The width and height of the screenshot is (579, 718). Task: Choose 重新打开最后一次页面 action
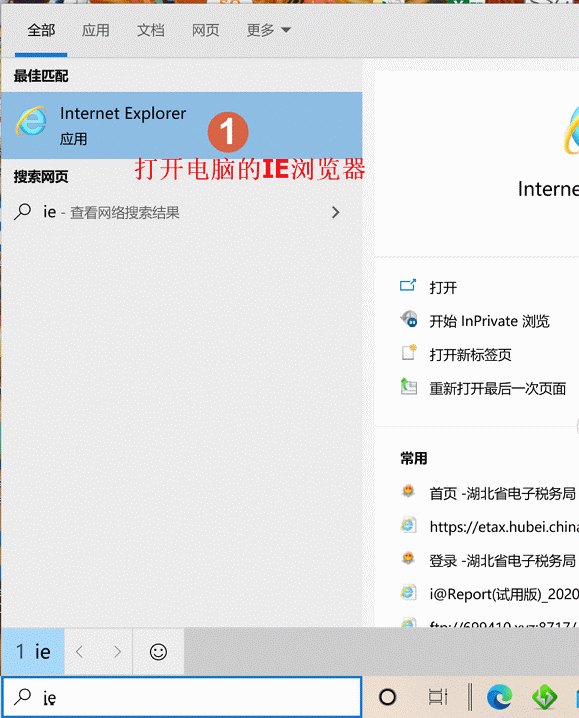click(x=498, y=389)
